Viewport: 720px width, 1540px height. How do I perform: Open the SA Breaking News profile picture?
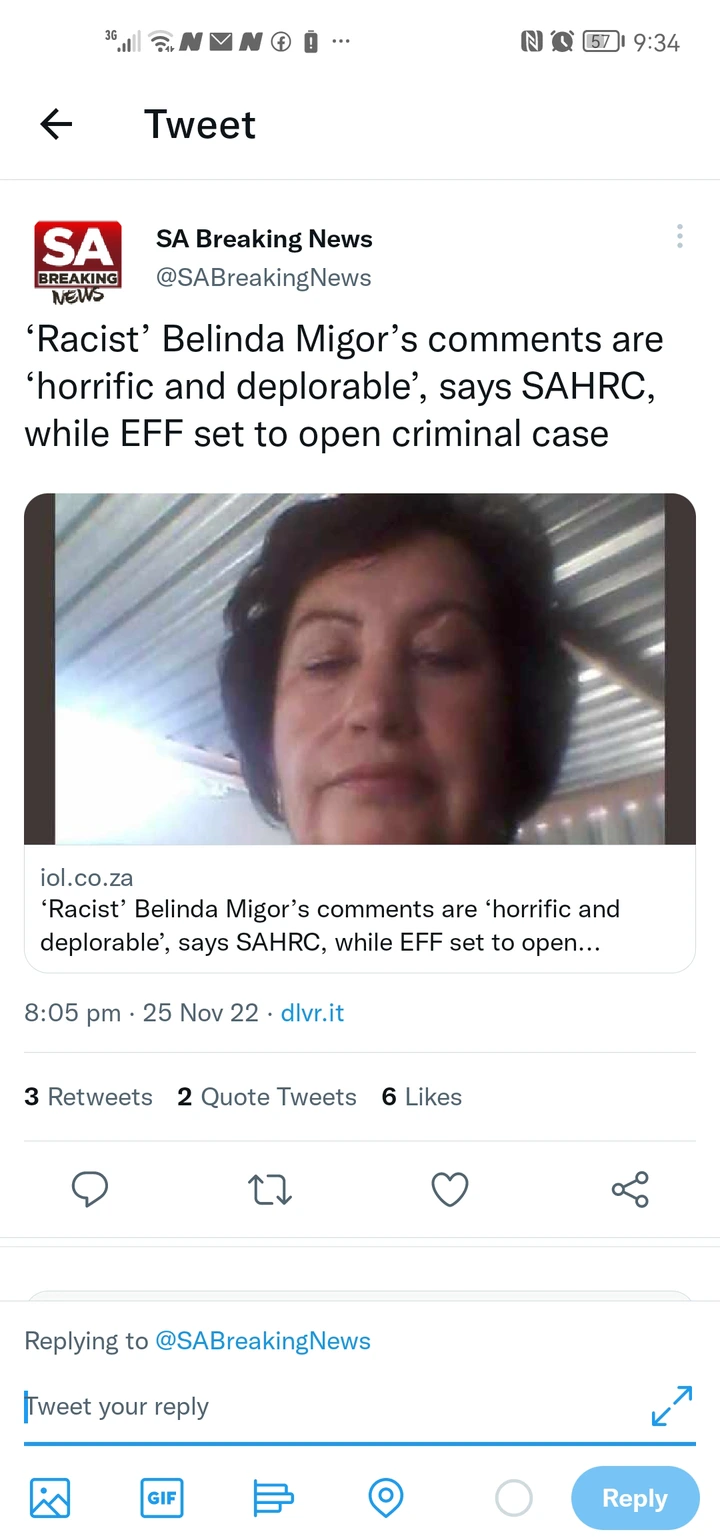(x=78, y=260)
